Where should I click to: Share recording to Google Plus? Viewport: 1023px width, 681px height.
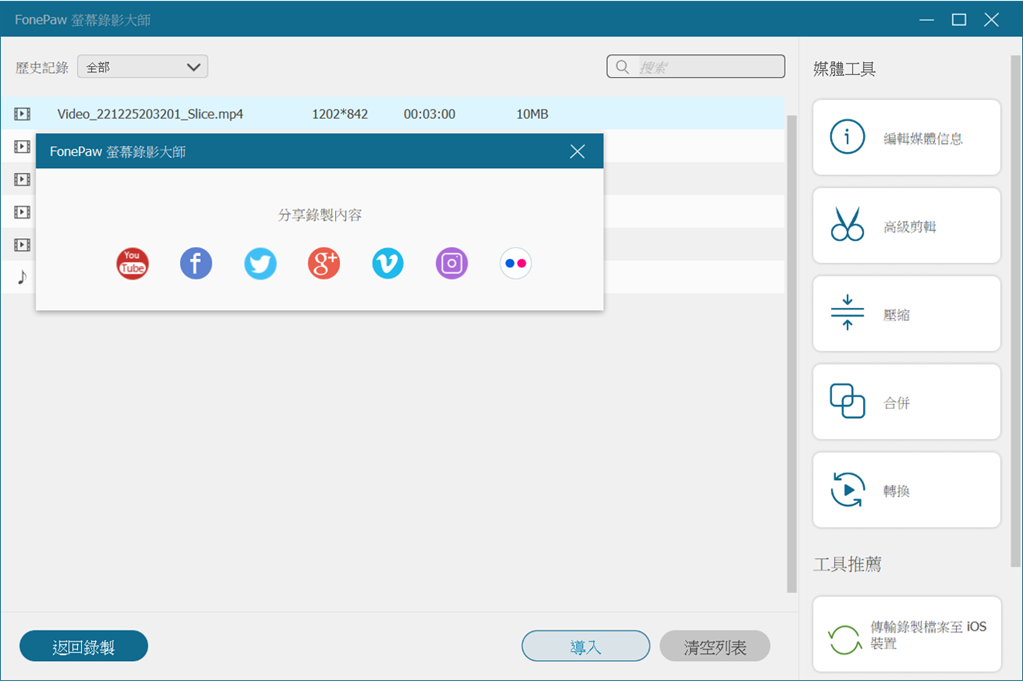click(324, 264)
